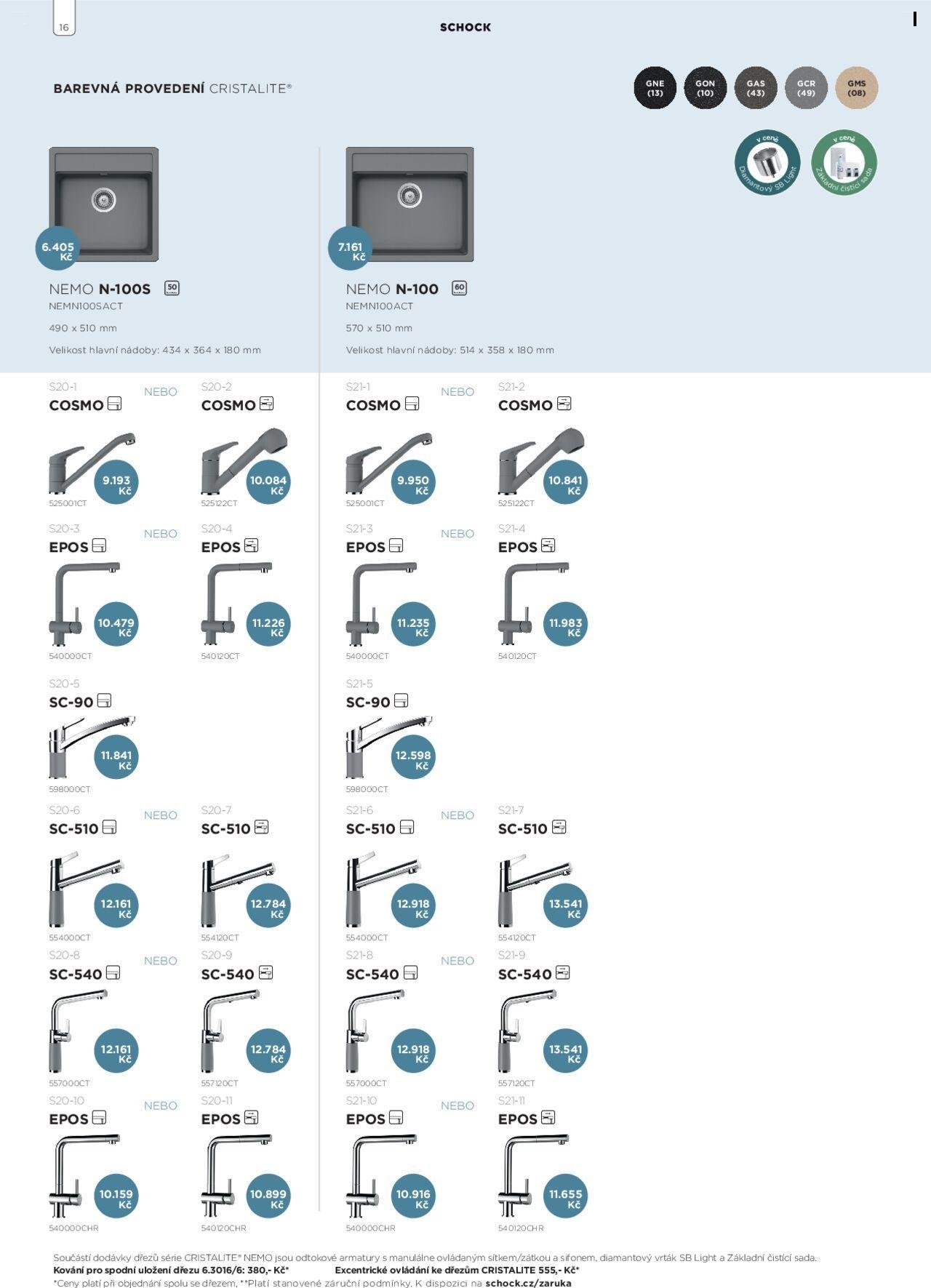The image size is (931, 1288).
Task: Click the pull-out icon beside S21-4 EPOS
Action: (x=548, y=545)
